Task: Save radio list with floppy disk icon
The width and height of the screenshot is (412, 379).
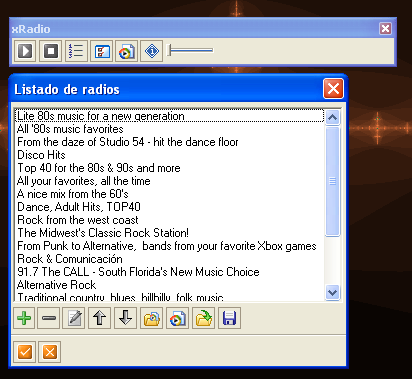Action: coord(229,318)
